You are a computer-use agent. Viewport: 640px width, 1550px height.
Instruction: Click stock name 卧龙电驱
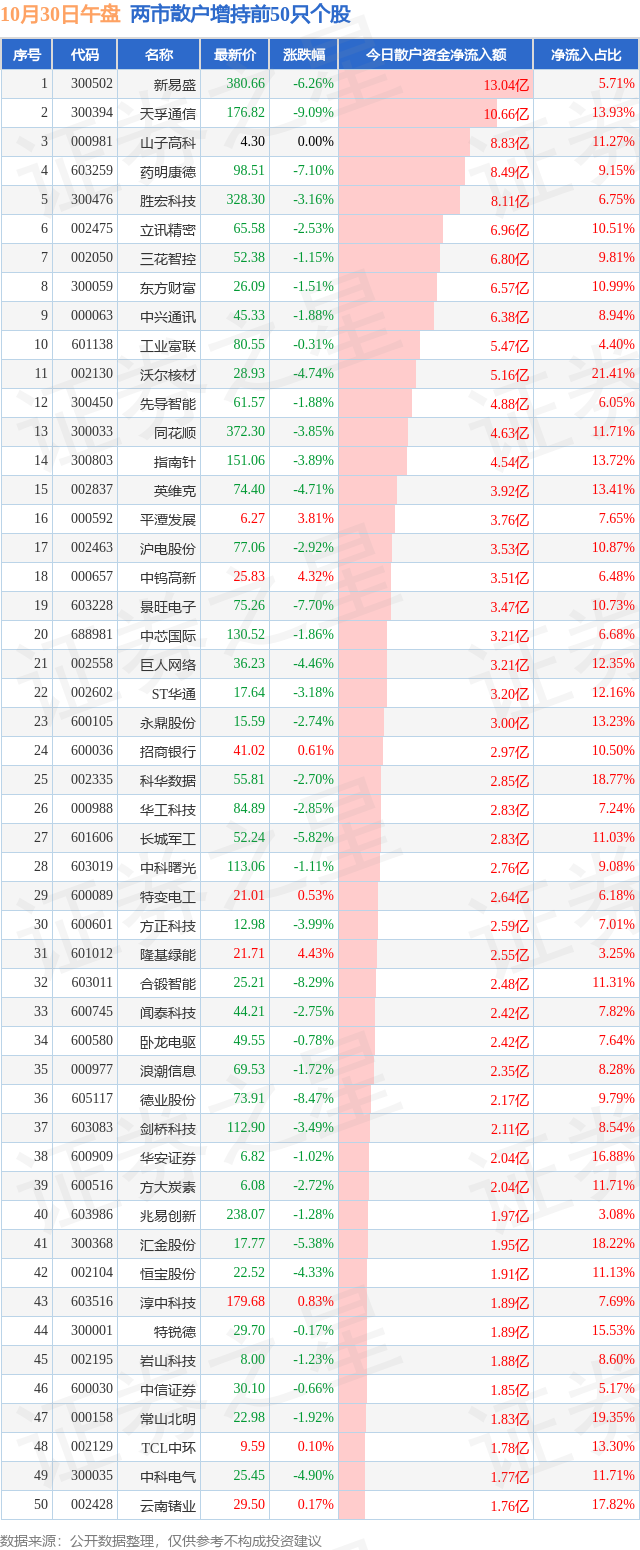168,1042
